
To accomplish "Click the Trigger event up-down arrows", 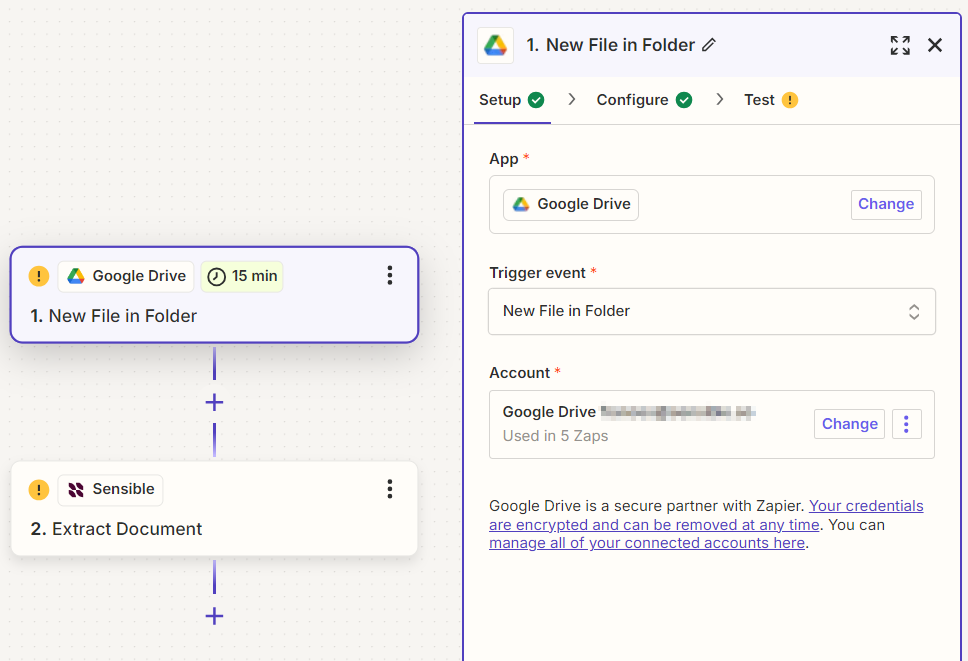I will click(x=914, y=312).
